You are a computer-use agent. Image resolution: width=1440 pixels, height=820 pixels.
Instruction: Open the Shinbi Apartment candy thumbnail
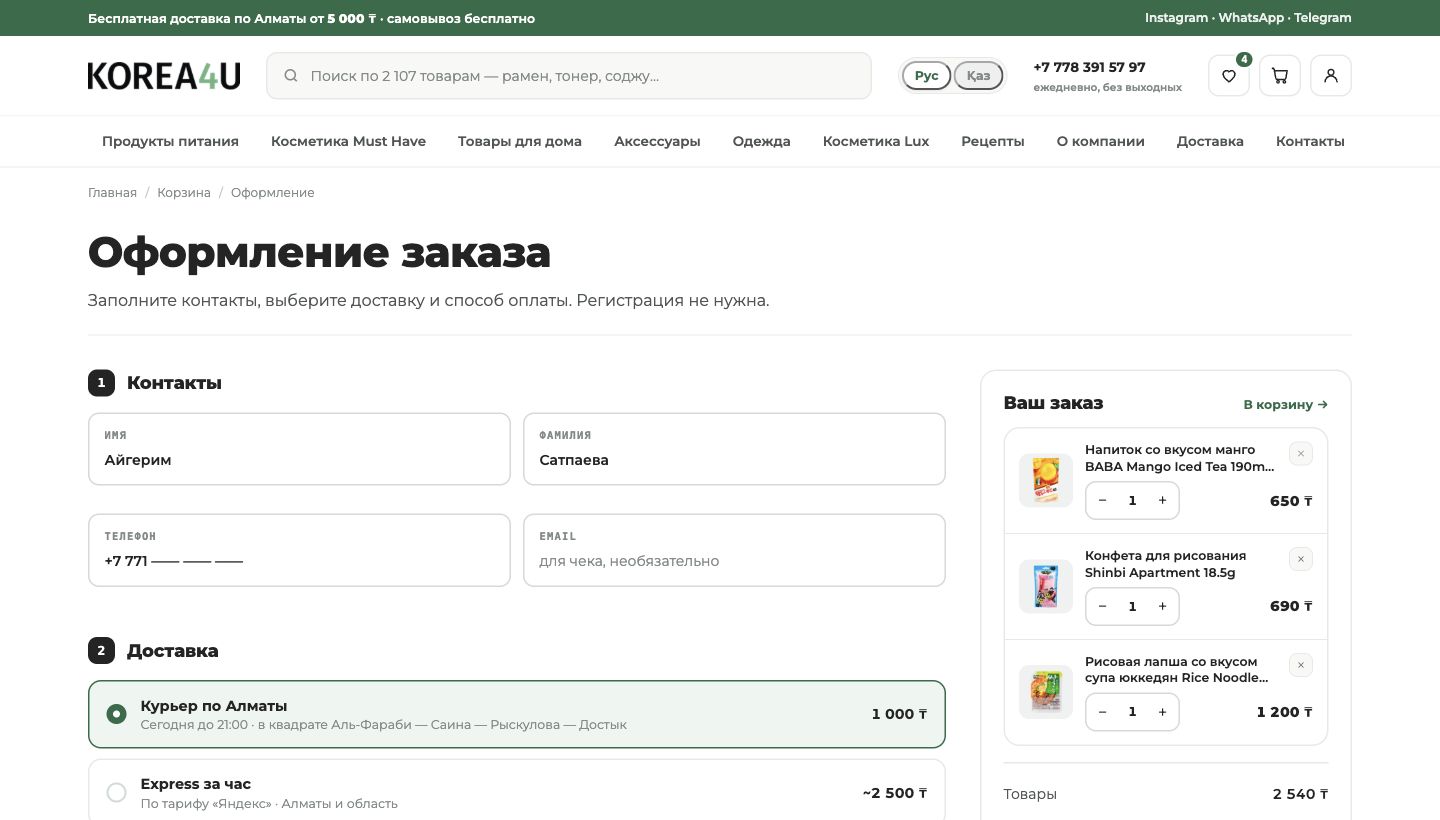click(x=1046, y=586)
